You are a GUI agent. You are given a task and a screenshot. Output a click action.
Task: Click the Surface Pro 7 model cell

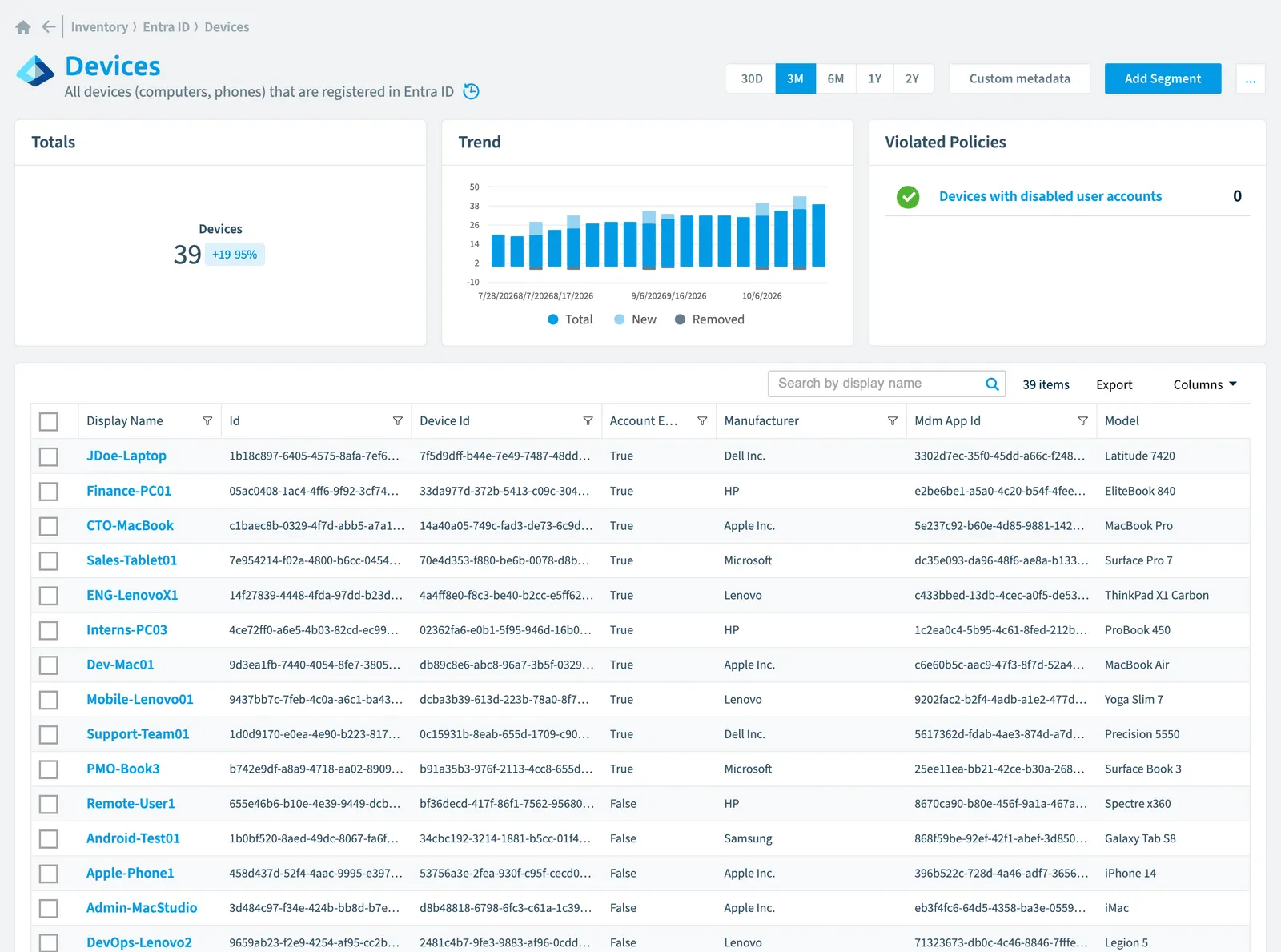point(1138,560)
